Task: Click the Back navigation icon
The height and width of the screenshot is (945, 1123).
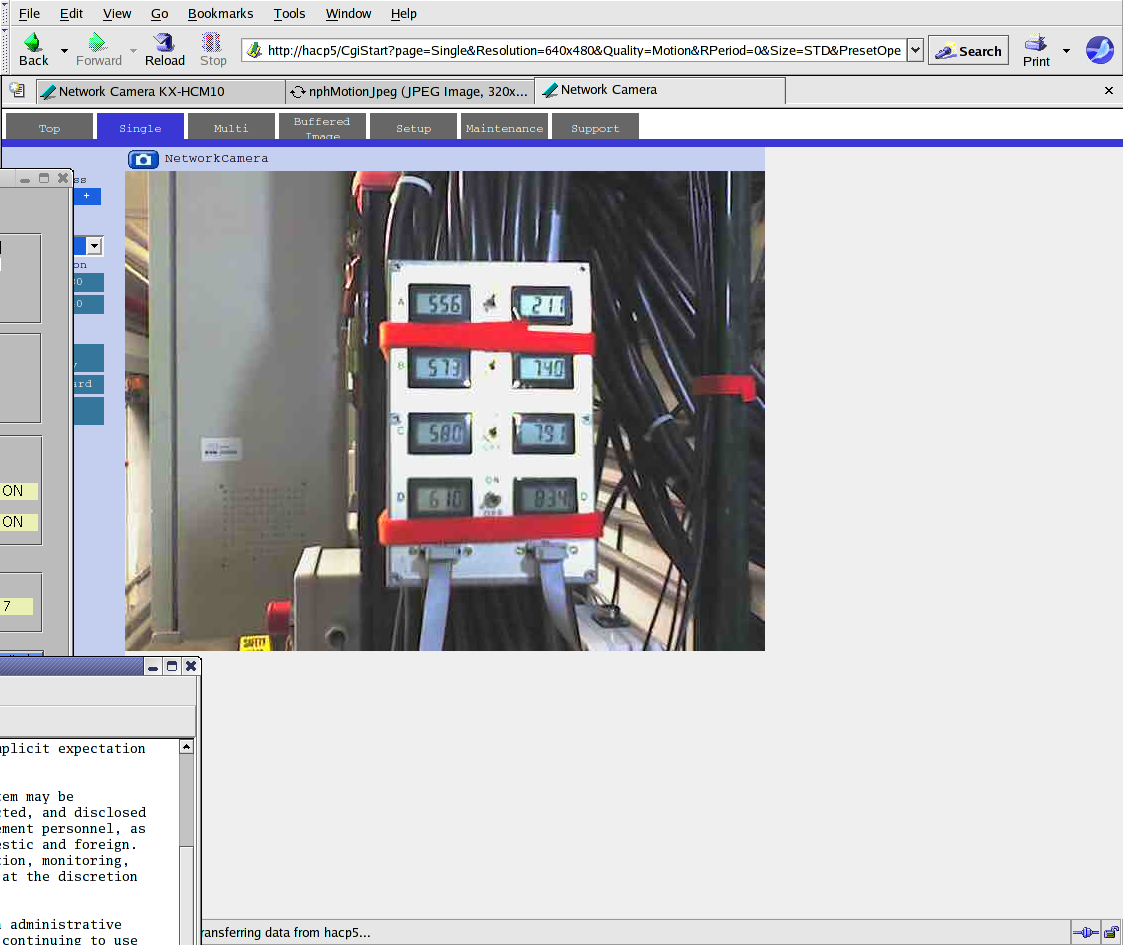Action: click(33, 50)
